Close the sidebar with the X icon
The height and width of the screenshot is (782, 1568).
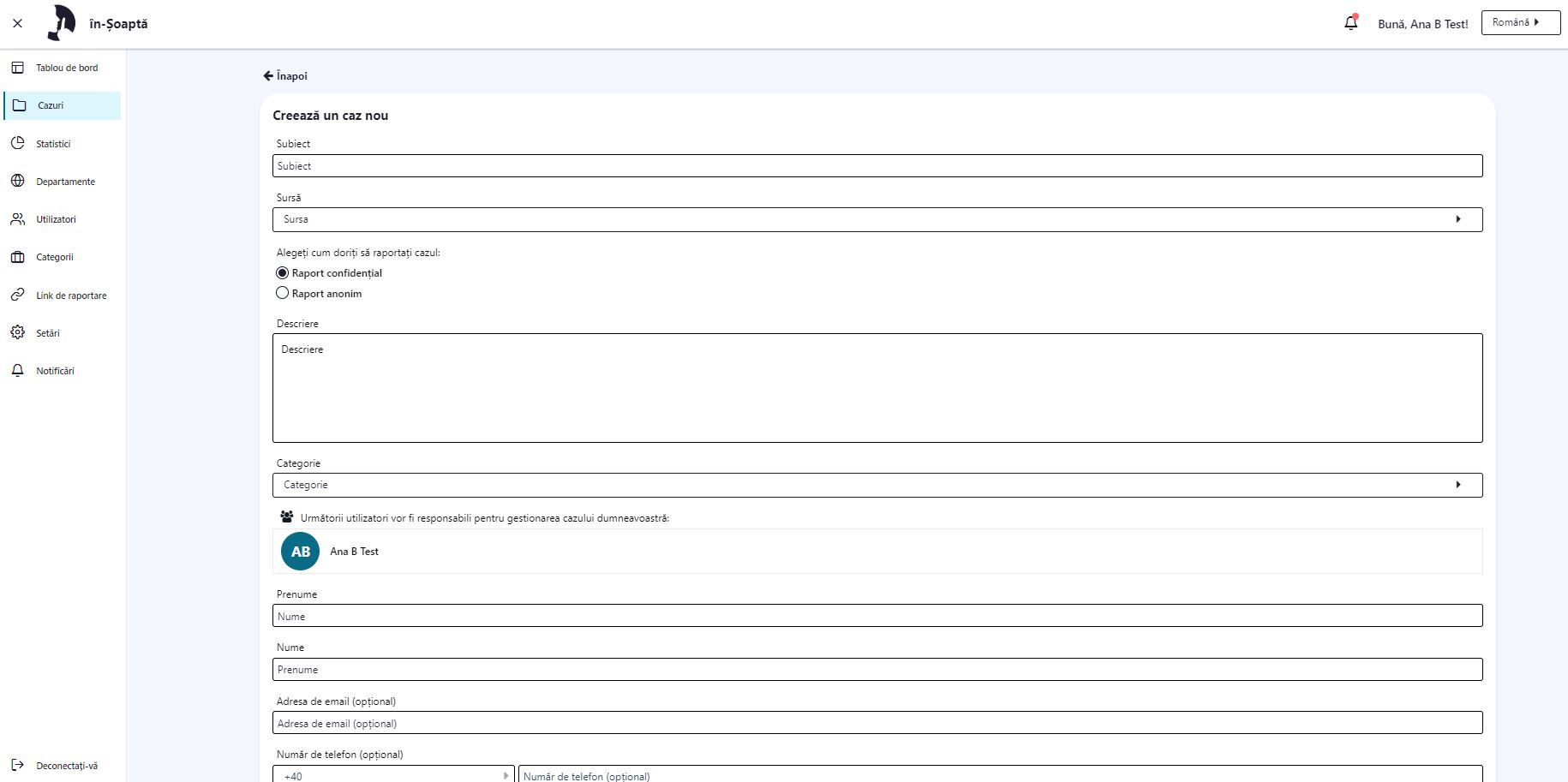[17, 23]
